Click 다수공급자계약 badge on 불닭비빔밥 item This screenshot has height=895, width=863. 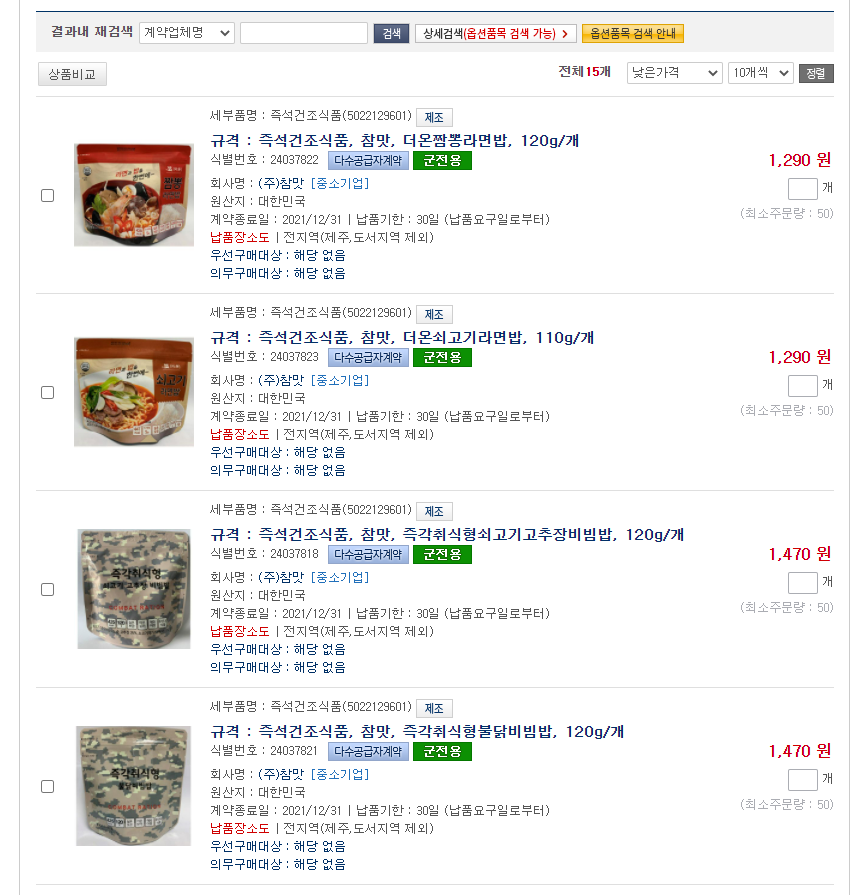368,751
